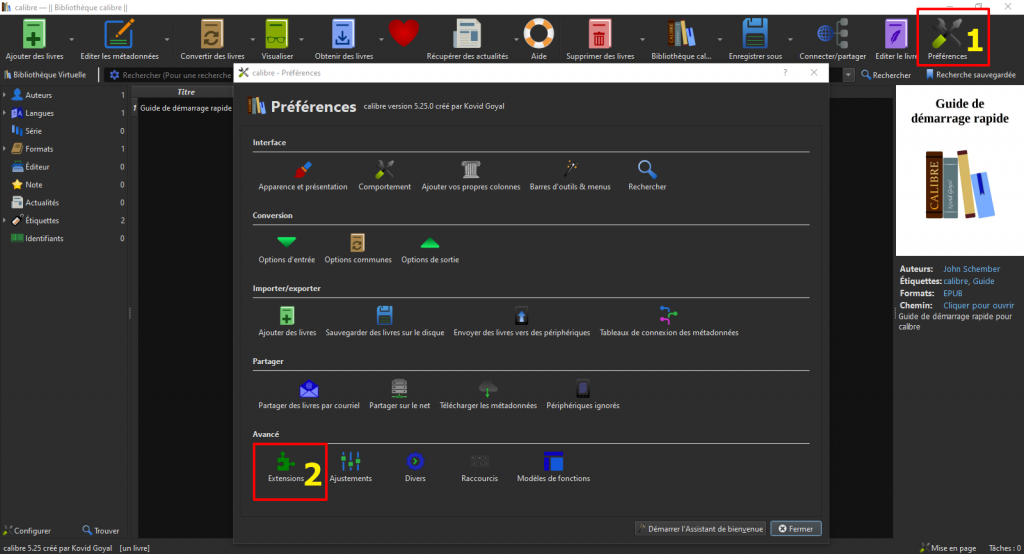The height and width of the screenshot is (554, 1024).
Task: Open Aide lifebuoy toolbar button
Action: 538,40
